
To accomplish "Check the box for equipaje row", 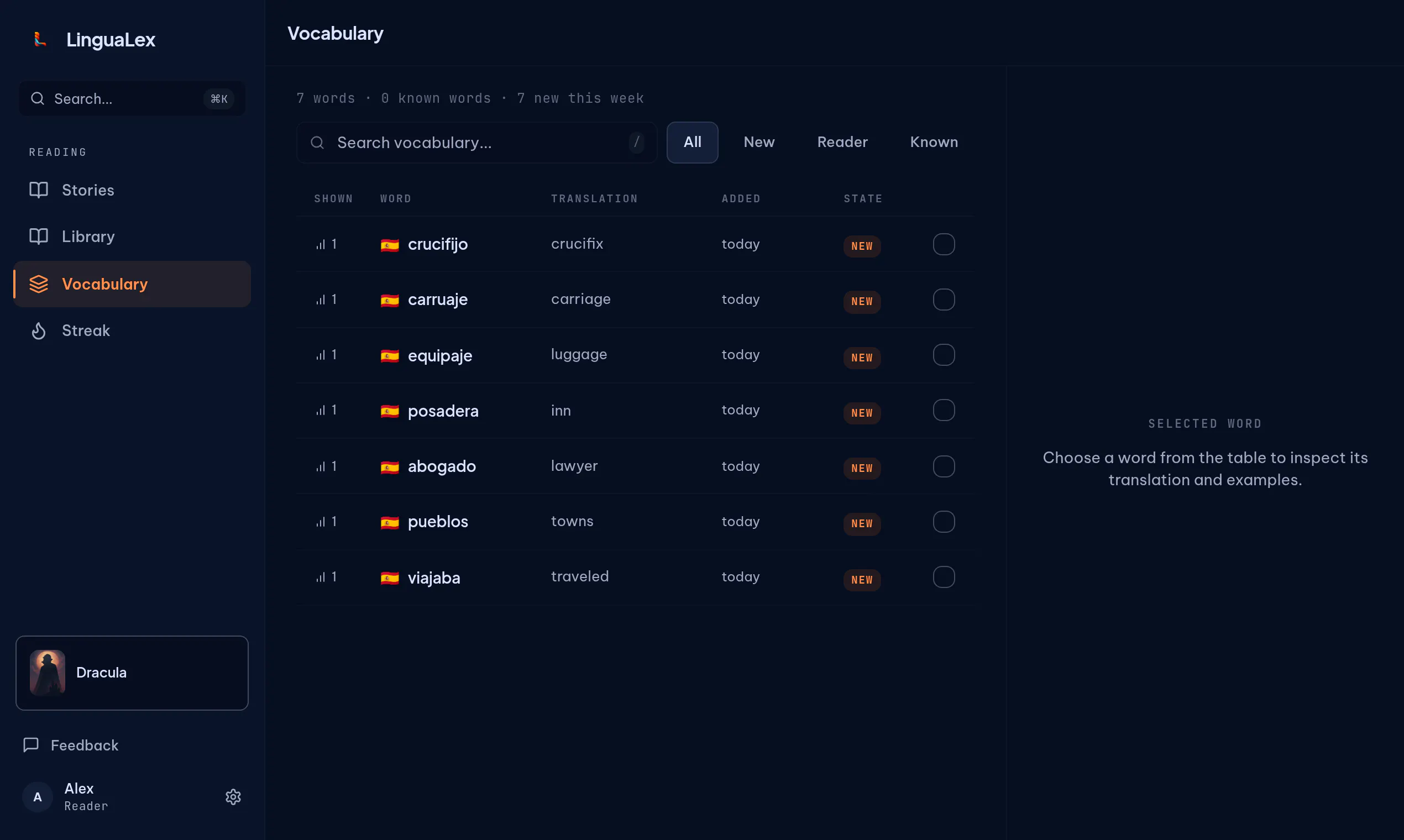I will pyautogui.click(x=943, y=355).
